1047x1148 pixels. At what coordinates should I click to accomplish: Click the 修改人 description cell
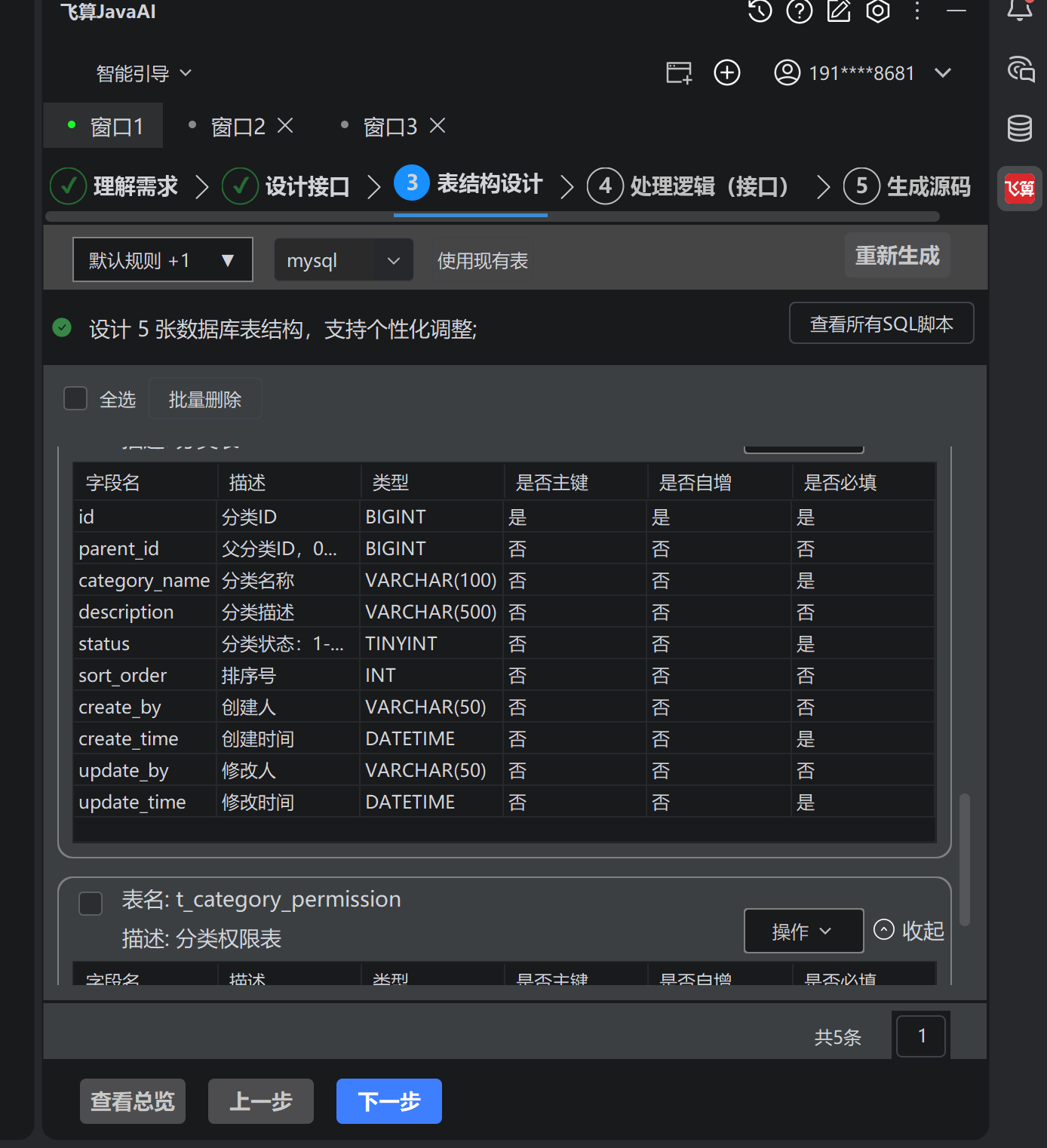[x=288, y=770]
